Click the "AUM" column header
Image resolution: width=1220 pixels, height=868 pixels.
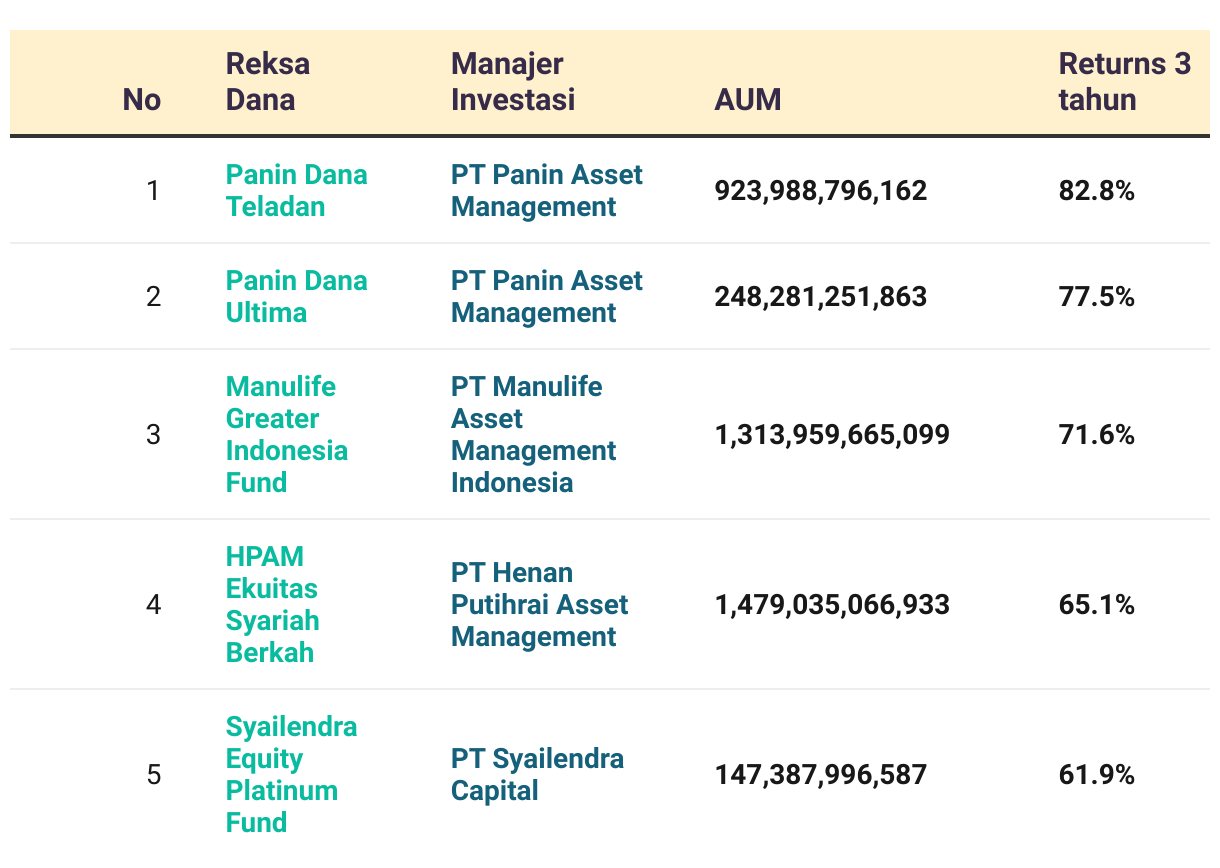[x=747, y=99]
